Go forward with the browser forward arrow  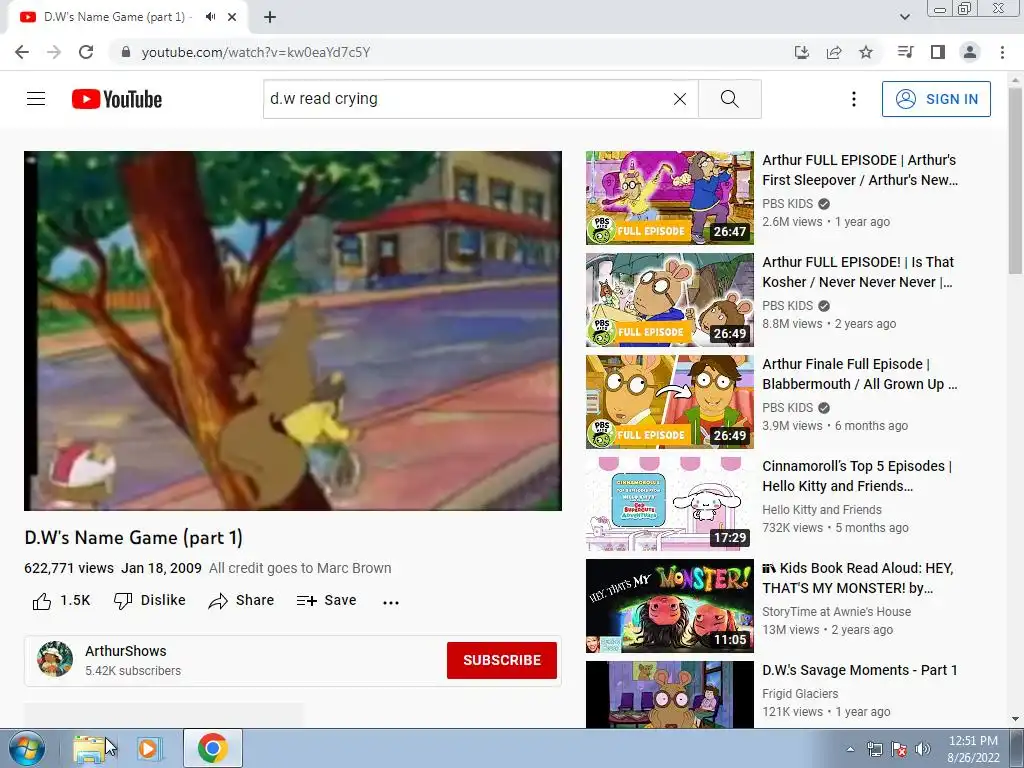(x=54, y=52)
